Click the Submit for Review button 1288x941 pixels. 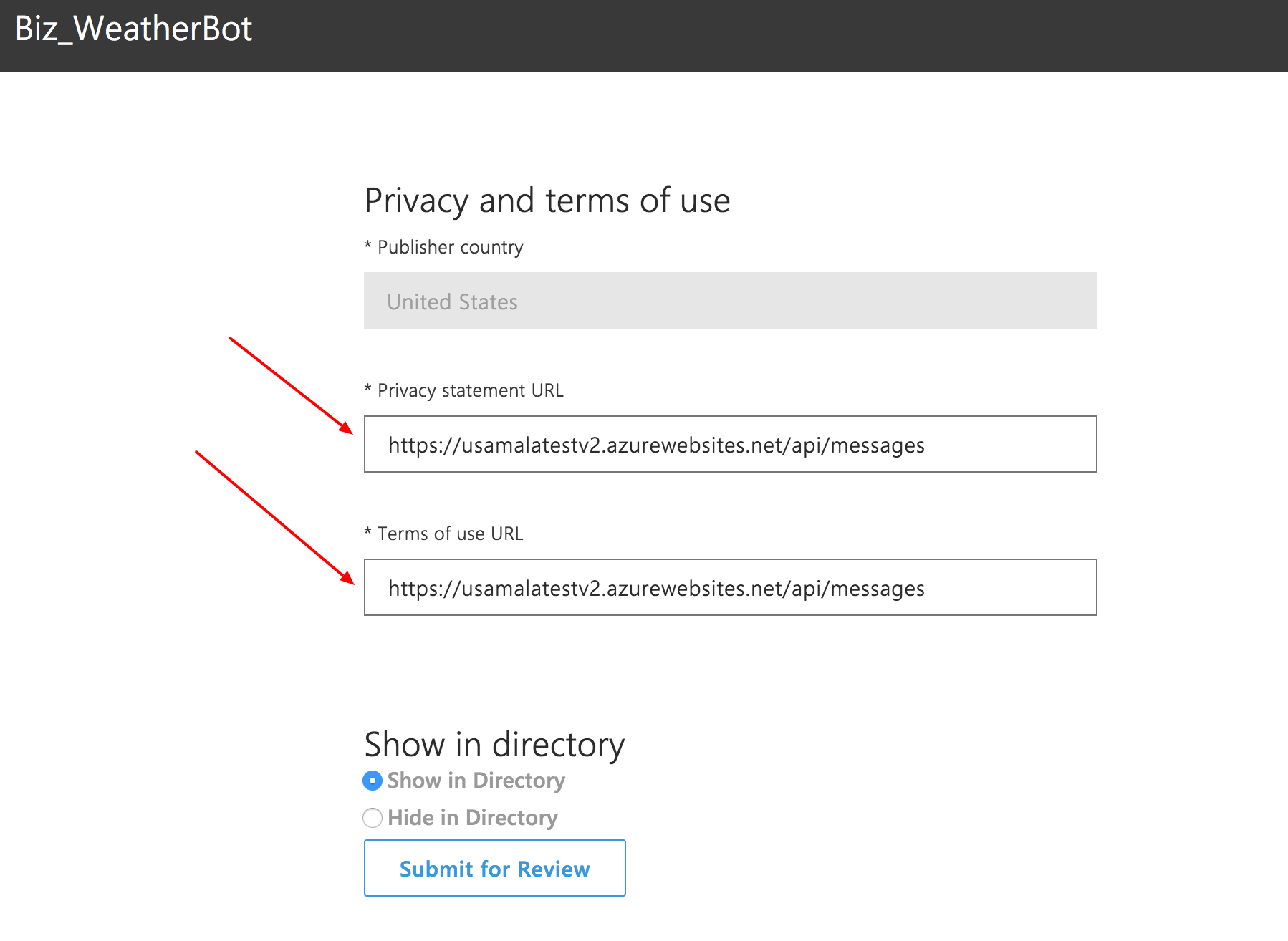click(494, 869)
